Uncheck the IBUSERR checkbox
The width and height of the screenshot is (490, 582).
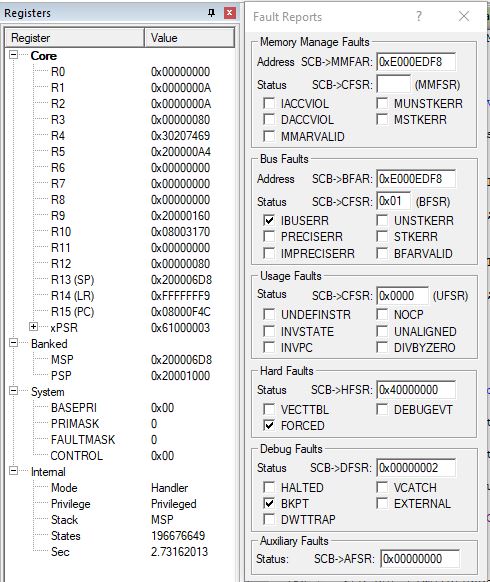click(x=269, y=220)
